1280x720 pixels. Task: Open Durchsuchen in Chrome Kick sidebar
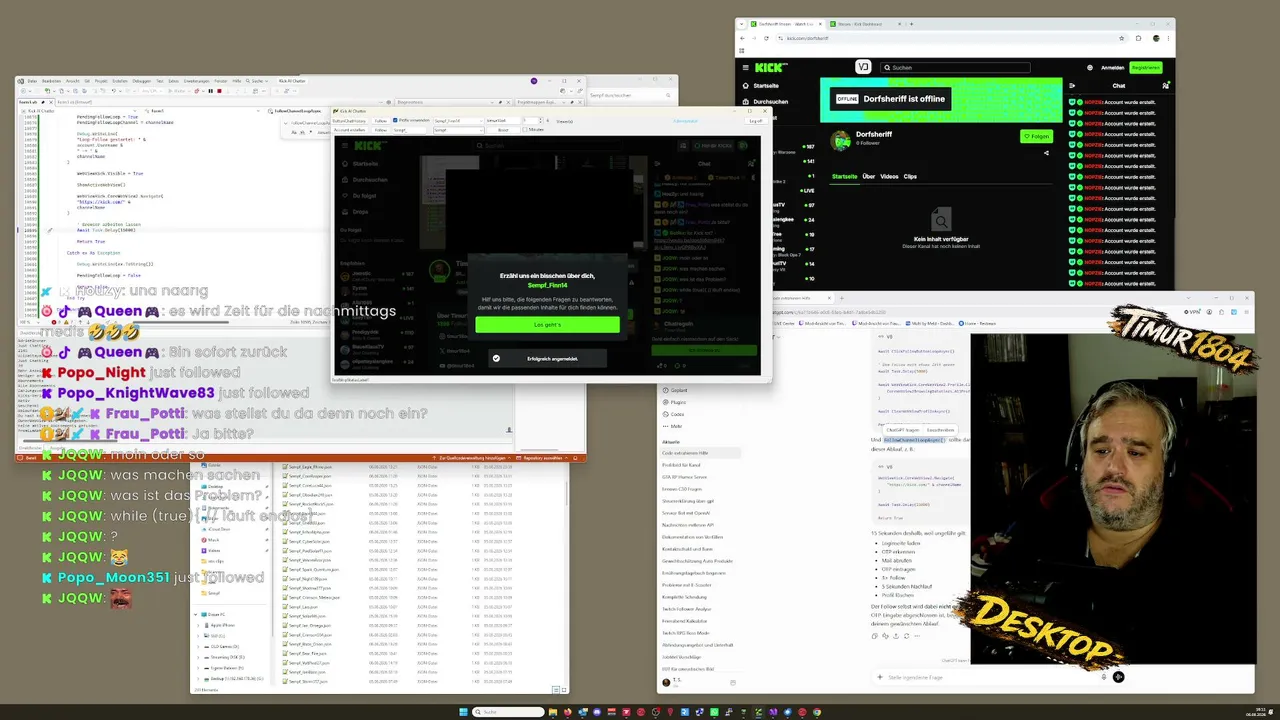765,101
